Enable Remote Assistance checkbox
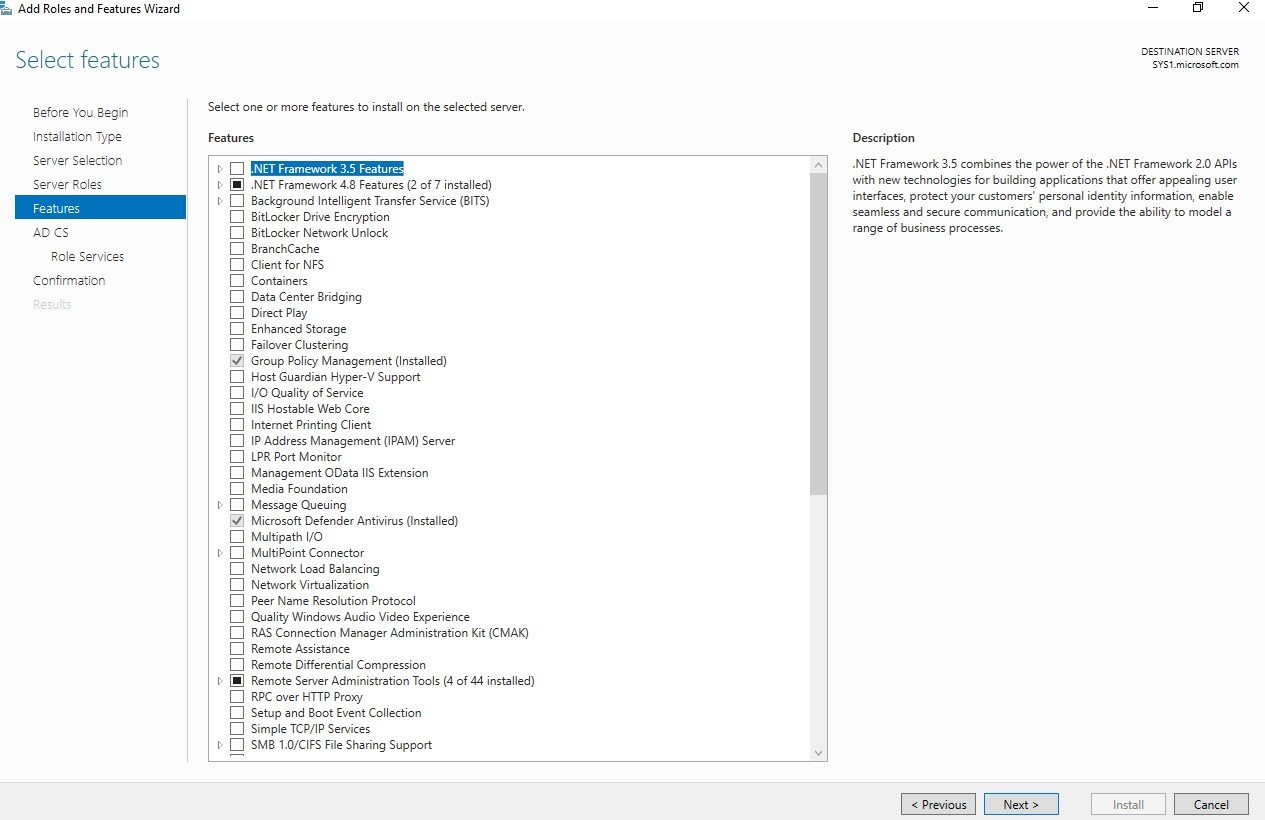The image size is (1265, 820). tap(237, 649)
